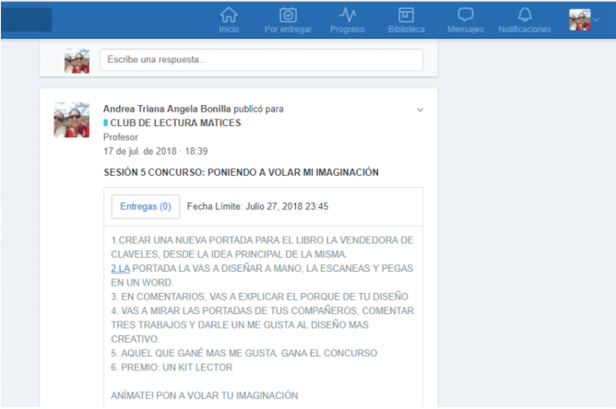Click the 'Escribe una respuesta' reply field
This screenshot has height=409, width=616.
[261, 60]
